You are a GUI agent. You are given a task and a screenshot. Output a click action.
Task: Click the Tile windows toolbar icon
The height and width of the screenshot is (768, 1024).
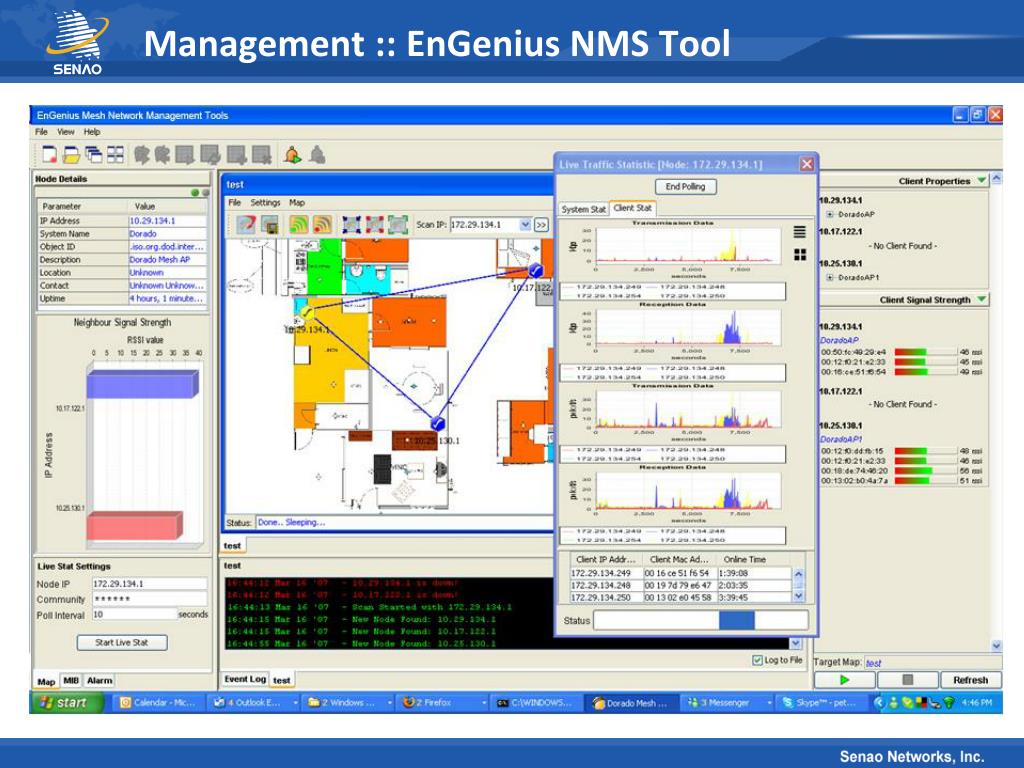pyautogui.click(x=116, y=155)
